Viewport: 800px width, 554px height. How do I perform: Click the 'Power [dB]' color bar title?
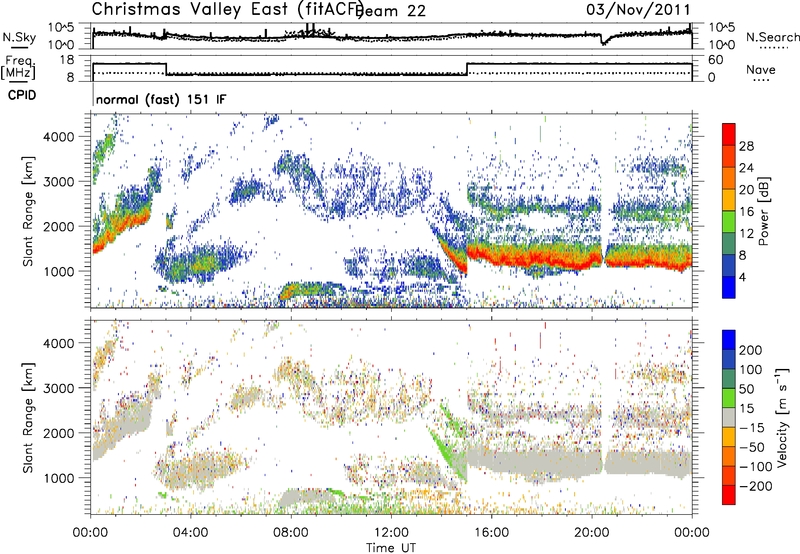click(763, 211)
